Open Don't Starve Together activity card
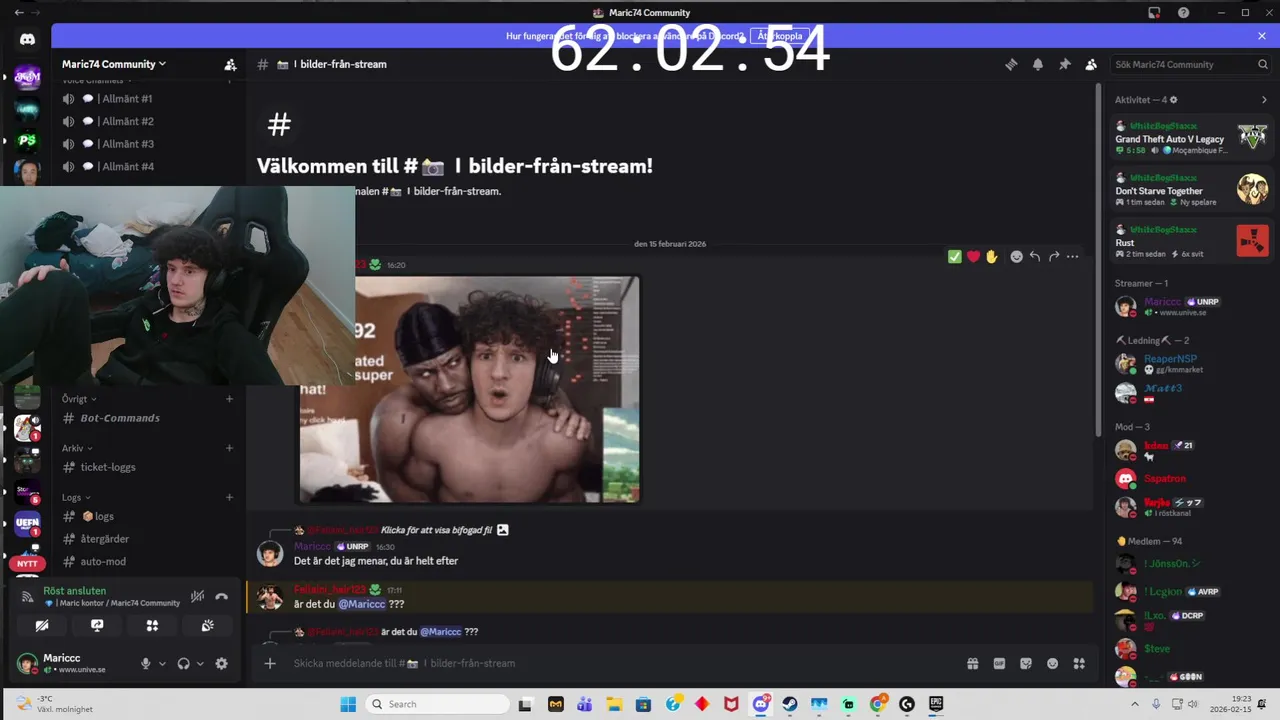1280x720 pixels. pos(1191,190)
